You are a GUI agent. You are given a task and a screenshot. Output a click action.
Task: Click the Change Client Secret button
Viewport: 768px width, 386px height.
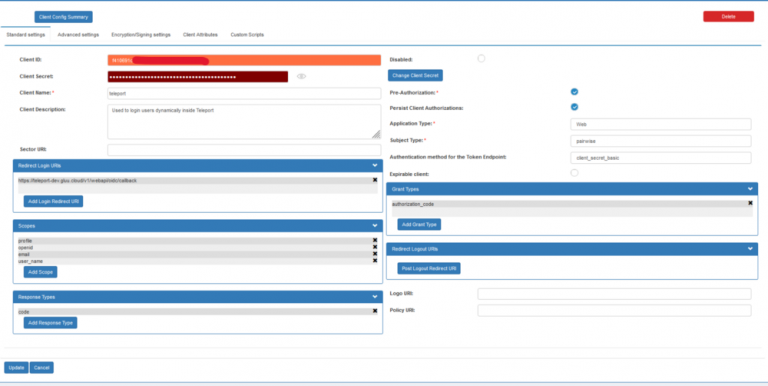tap(415, 75)
